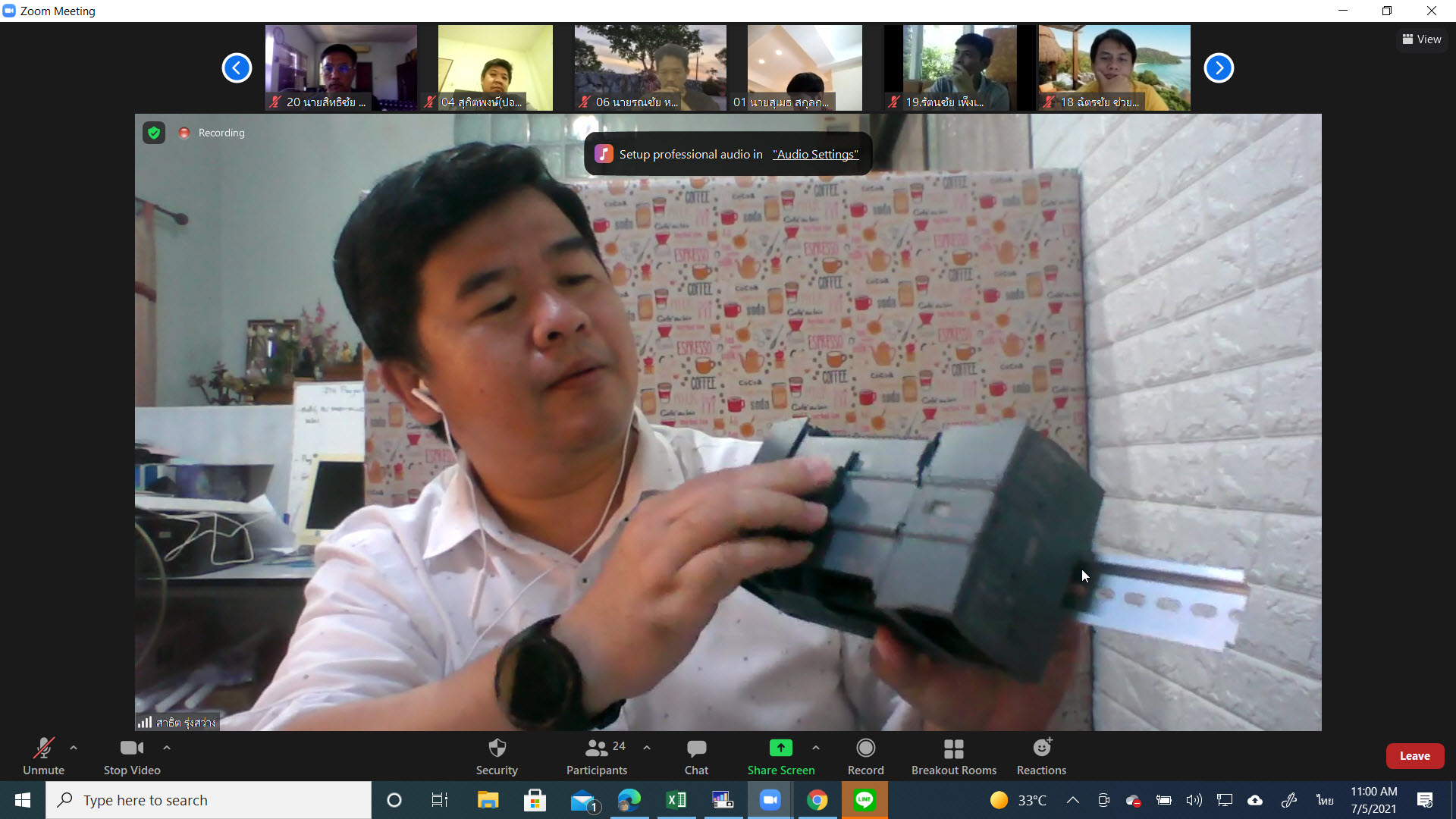The height and width of the screenshot is (819, 1456).
Task: Open File Explorer from taskbar
Action: [x=488, y=800]
